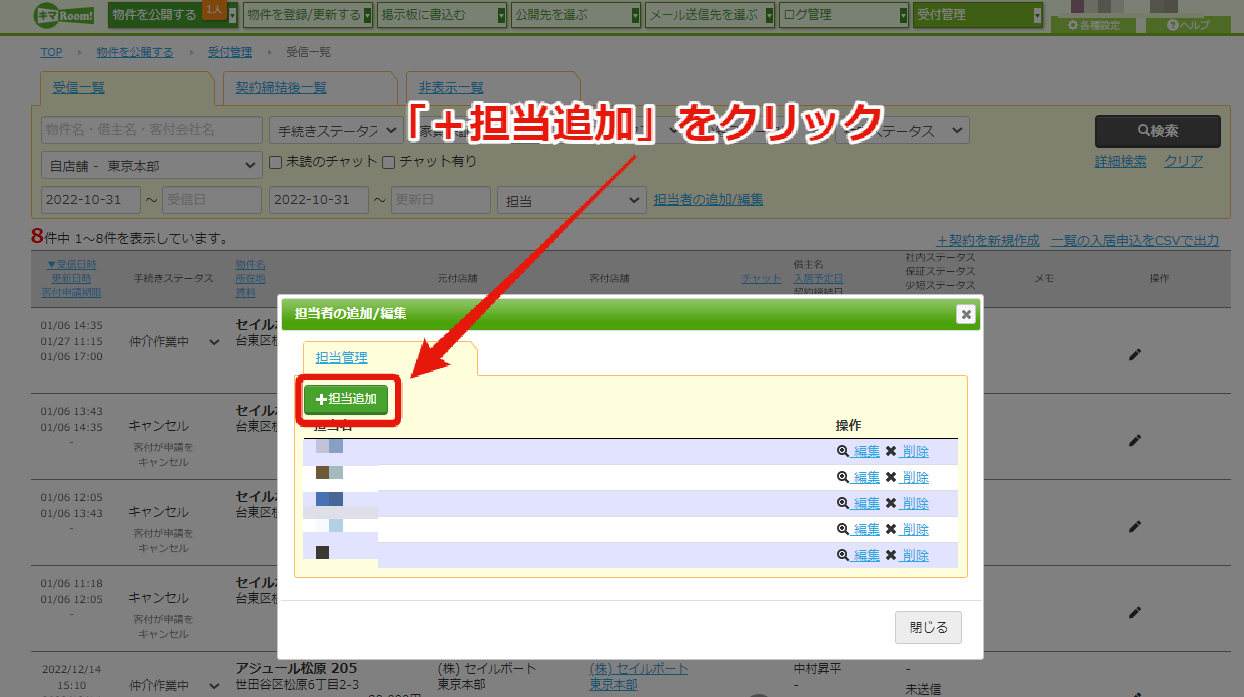1244x697 pixels.
Task: Open 削除 link in second staff row
Action: [x=915, y=478]
